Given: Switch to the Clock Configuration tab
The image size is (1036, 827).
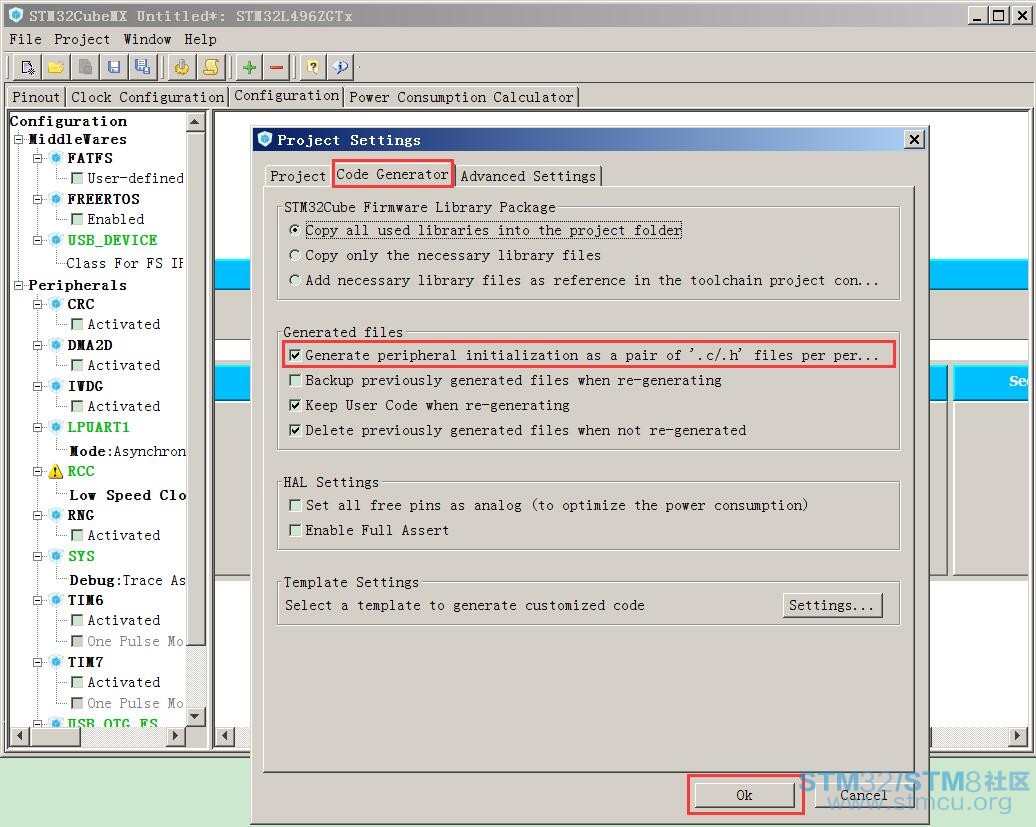Looking at the screenshot, I should (x=147, y=97).
